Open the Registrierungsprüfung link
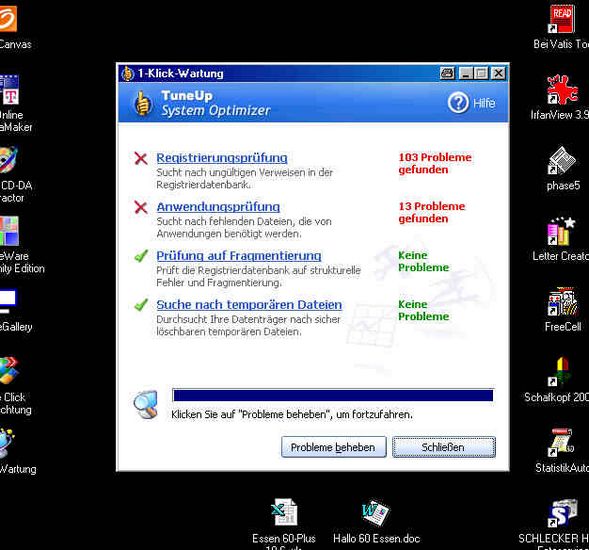589x550 pixels. pos(222,158)
